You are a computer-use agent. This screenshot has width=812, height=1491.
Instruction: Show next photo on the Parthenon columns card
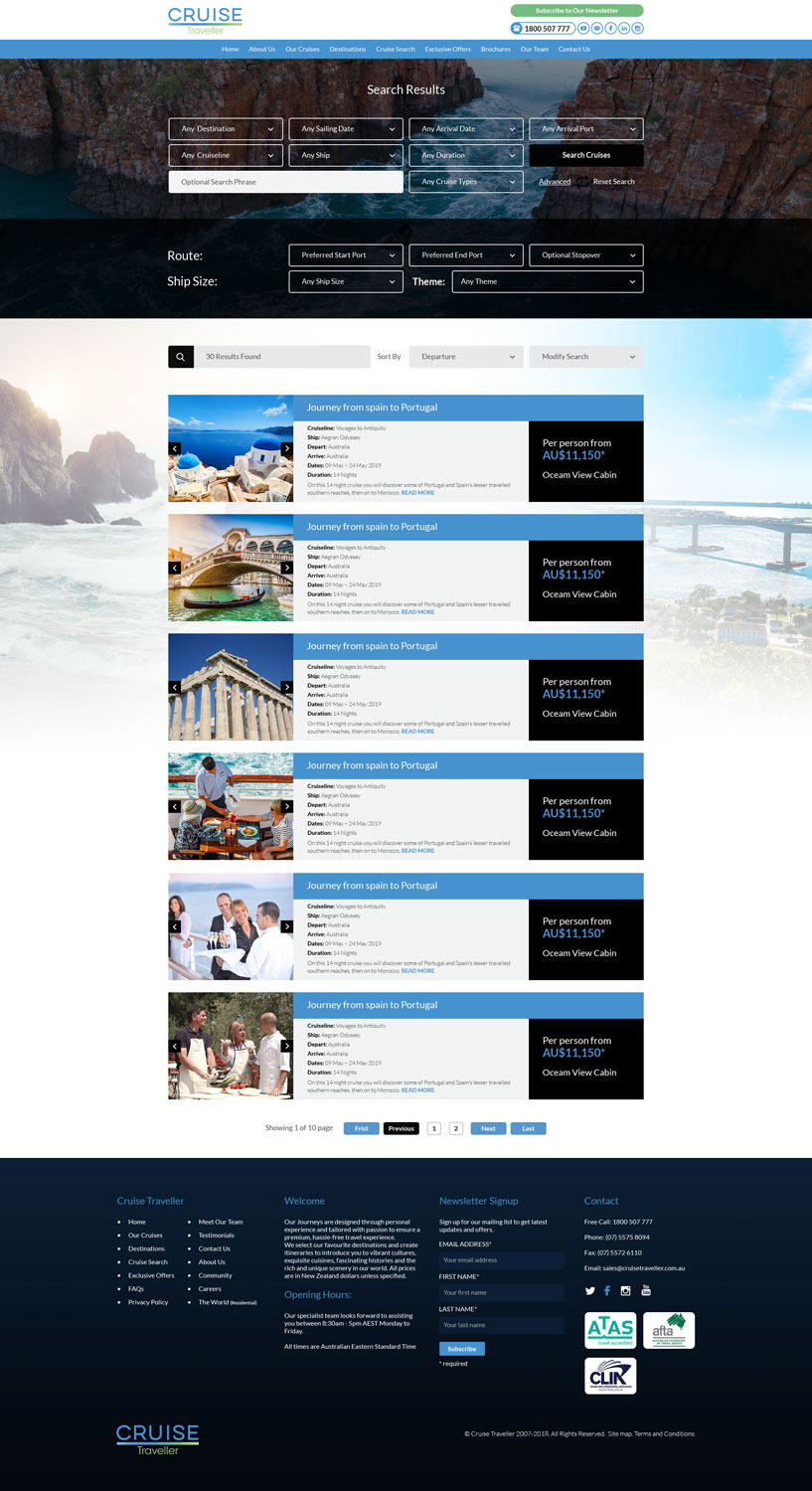(287, 687)
